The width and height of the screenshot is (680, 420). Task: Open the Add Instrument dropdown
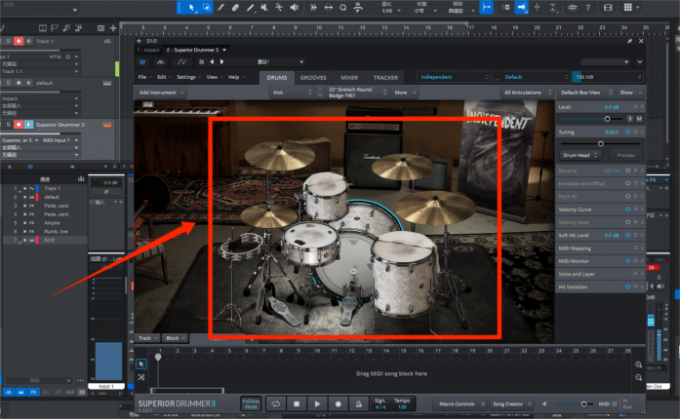[x=161, y=92]
